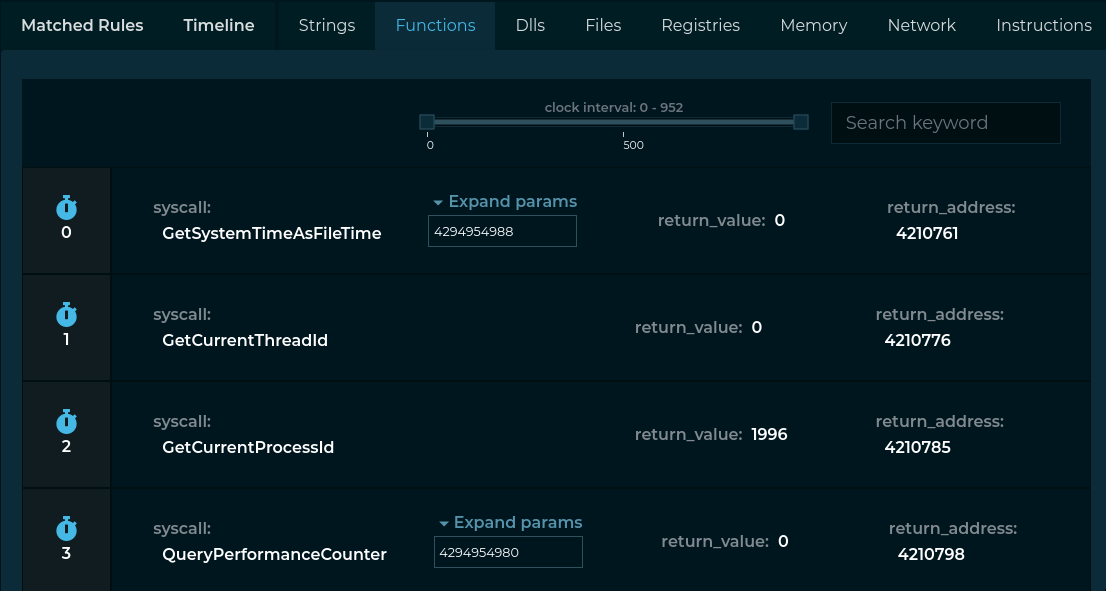
Task: Select the GetCurrentThreadId syscall name
Action: (x=245, y=340)
